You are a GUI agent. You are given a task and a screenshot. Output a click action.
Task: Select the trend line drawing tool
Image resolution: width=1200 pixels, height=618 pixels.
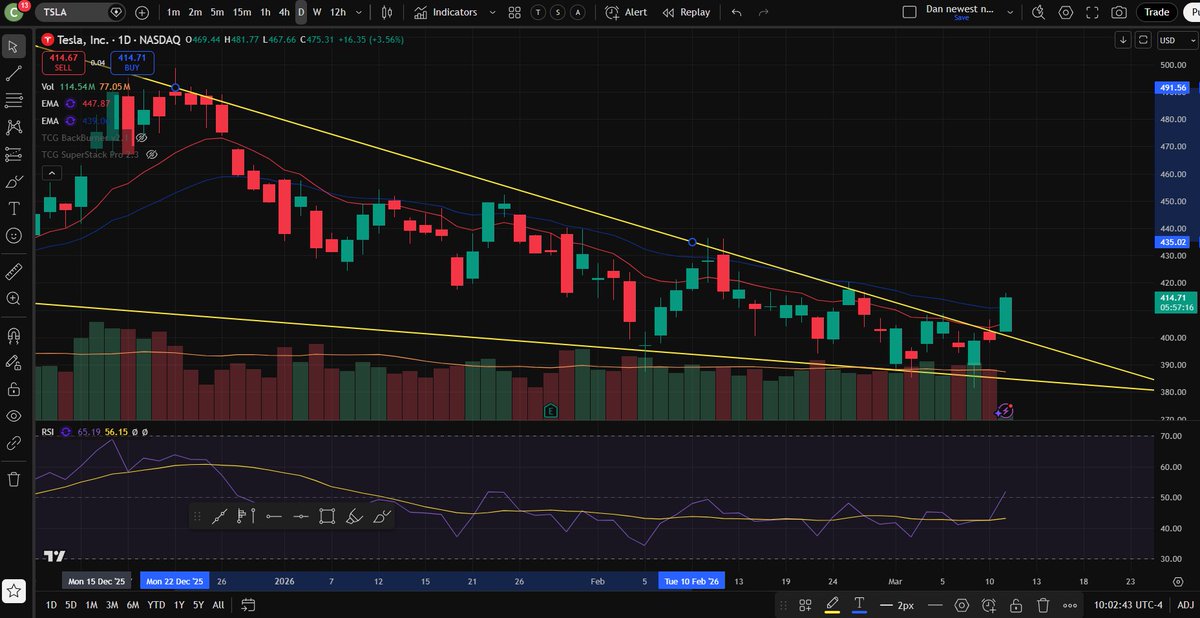pos(14,73)
